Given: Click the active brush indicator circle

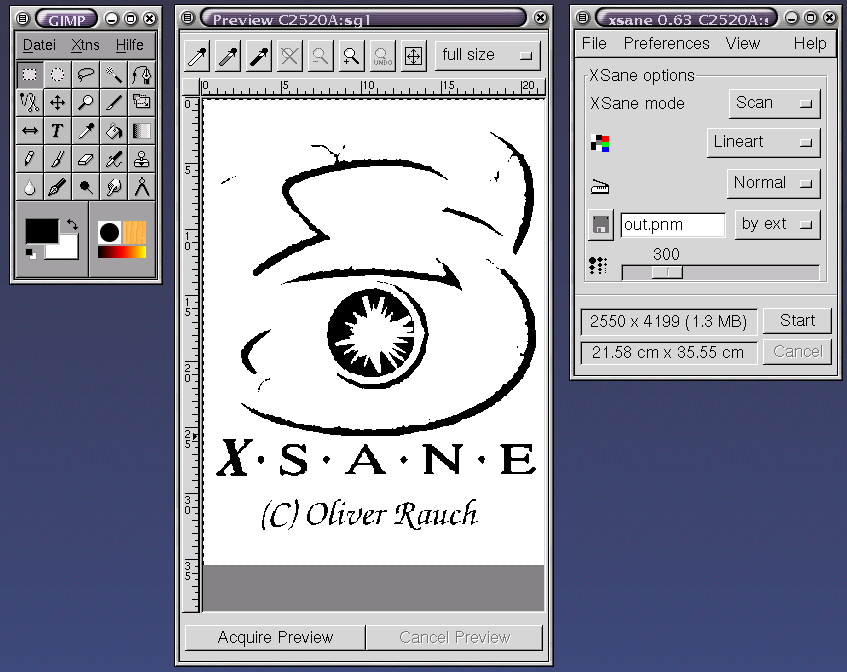Looking at the screenshot, I should coord(109,232).
